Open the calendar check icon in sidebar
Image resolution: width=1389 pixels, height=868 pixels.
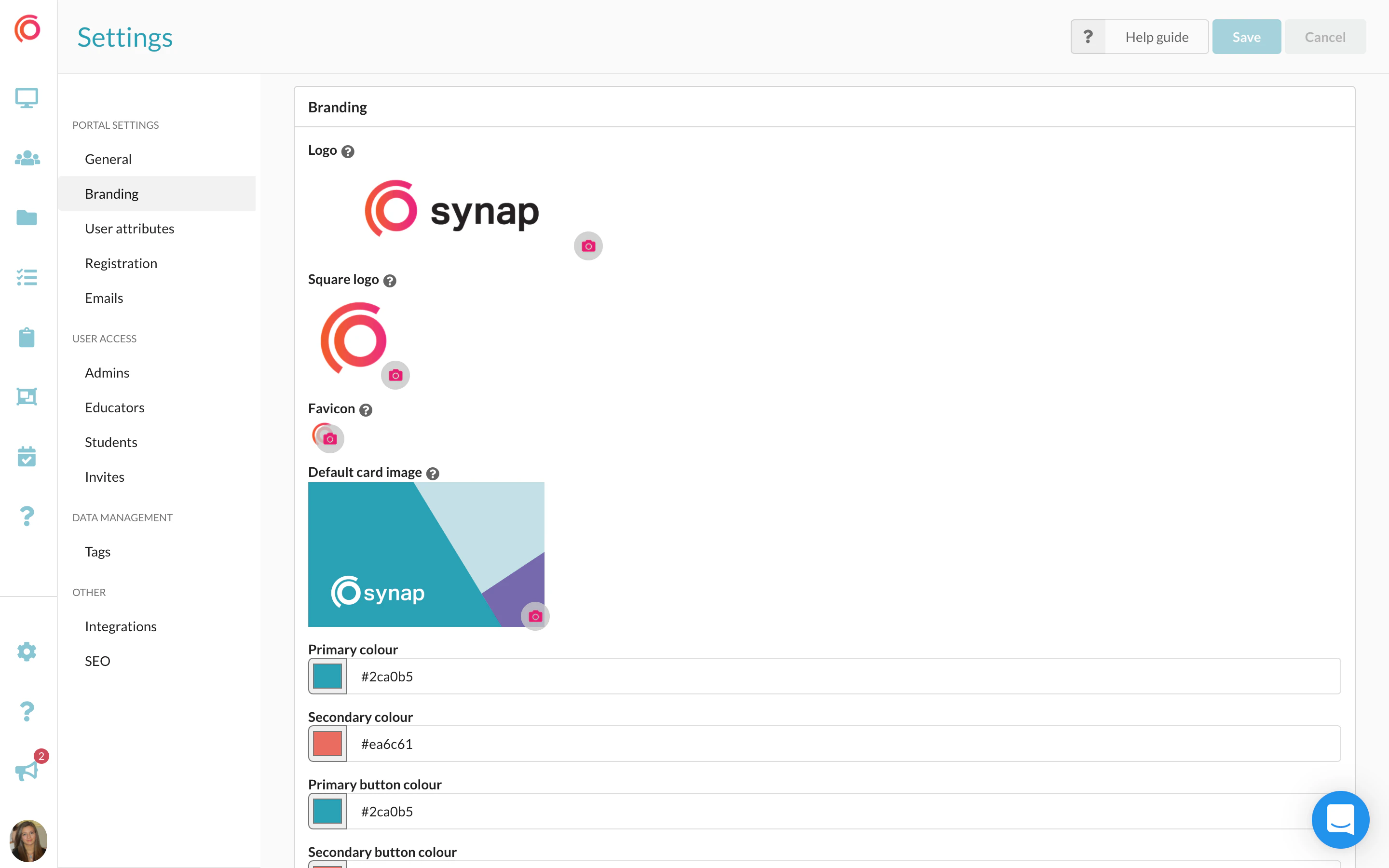click(x=27, y=456)
